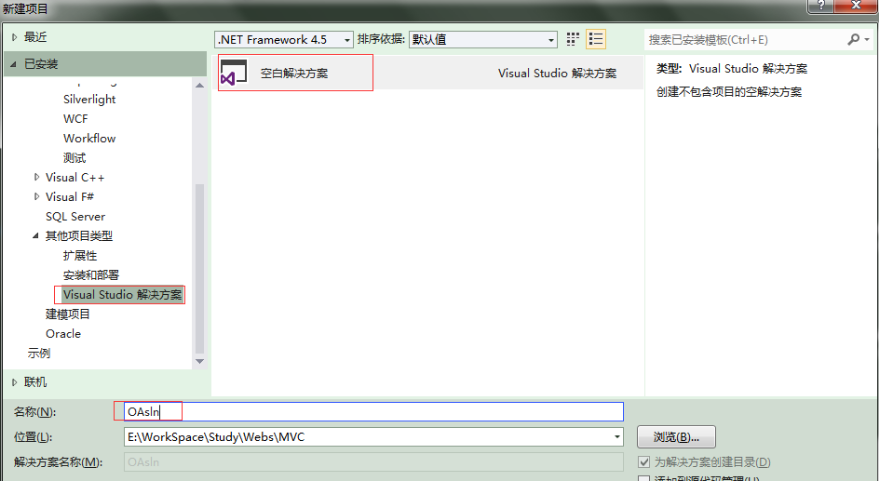Click the Visual C++ label
Image resolution: width=879 pixels, height=481 pixels.
[75, 178]
